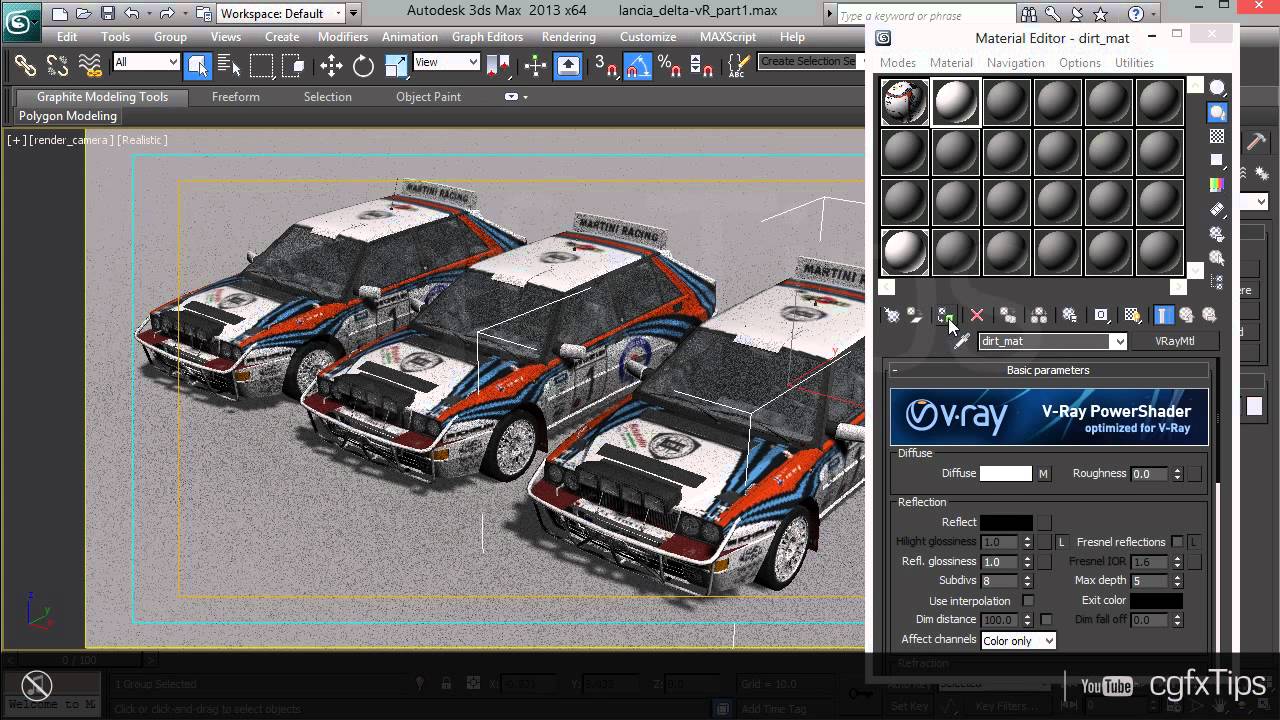Screen dimensions: 1280x720
Task: Toggle the Dim distance checkbox
Action: point(1046,620)
